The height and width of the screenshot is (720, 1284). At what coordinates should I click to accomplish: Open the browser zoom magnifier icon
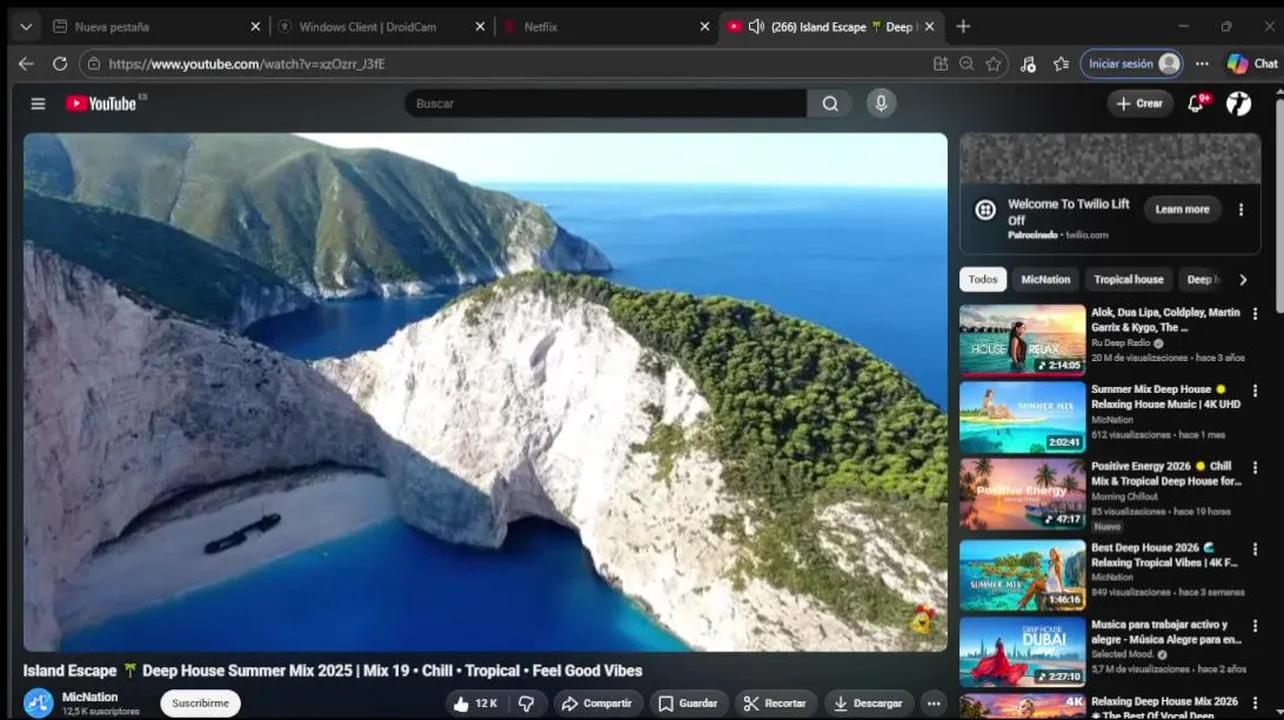pyautogui.click(x=966, y=64)
